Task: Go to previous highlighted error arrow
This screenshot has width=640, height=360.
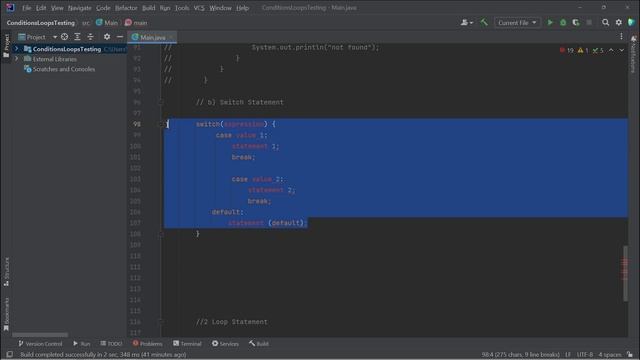Action: pos(611,50)
